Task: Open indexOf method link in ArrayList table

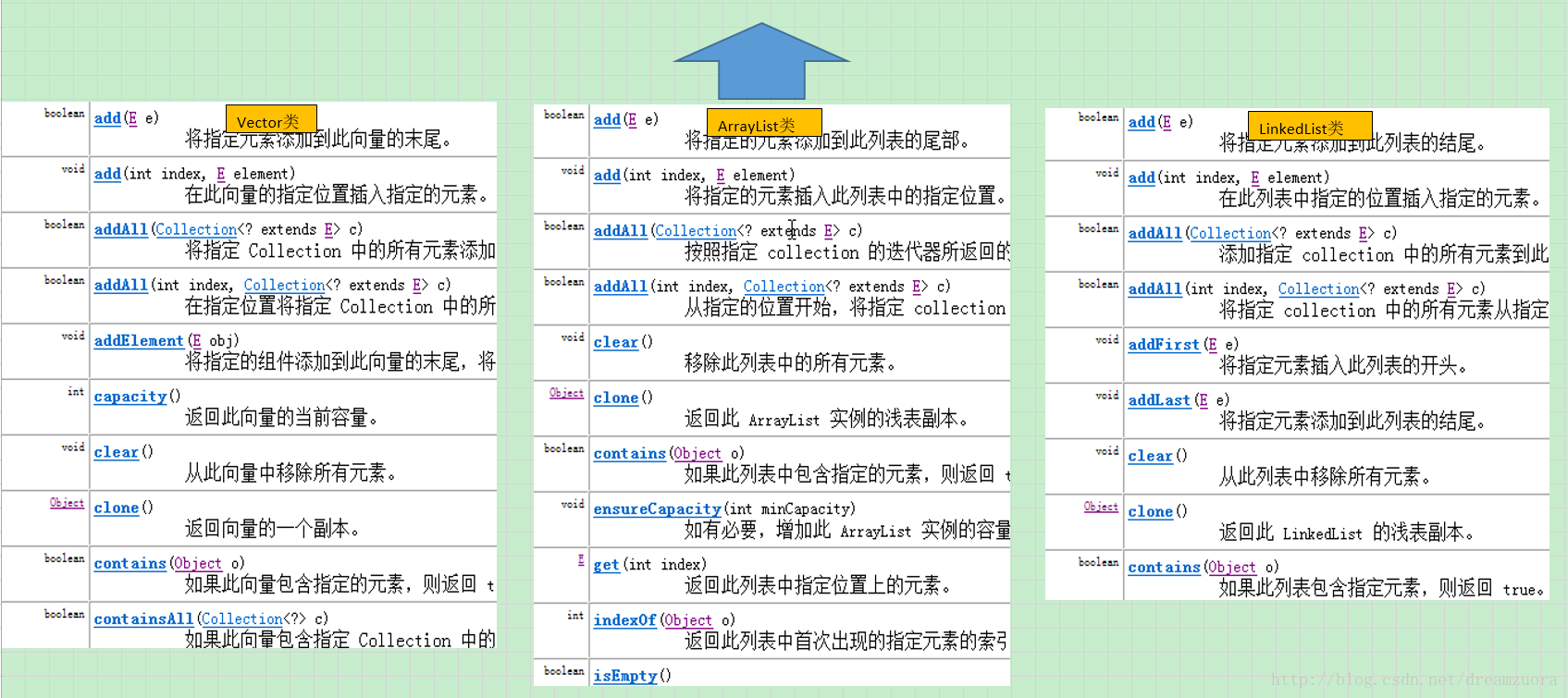Action: 625,619
